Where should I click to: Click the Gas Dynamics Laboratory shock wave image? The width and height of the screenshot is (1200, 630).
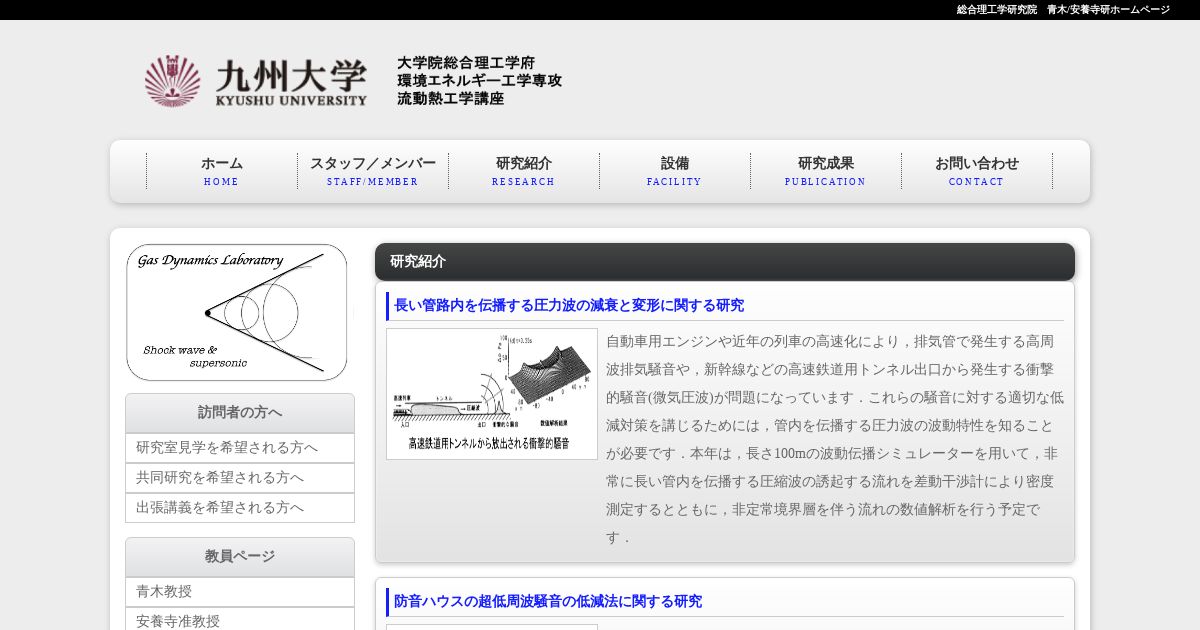click(237, 312)
